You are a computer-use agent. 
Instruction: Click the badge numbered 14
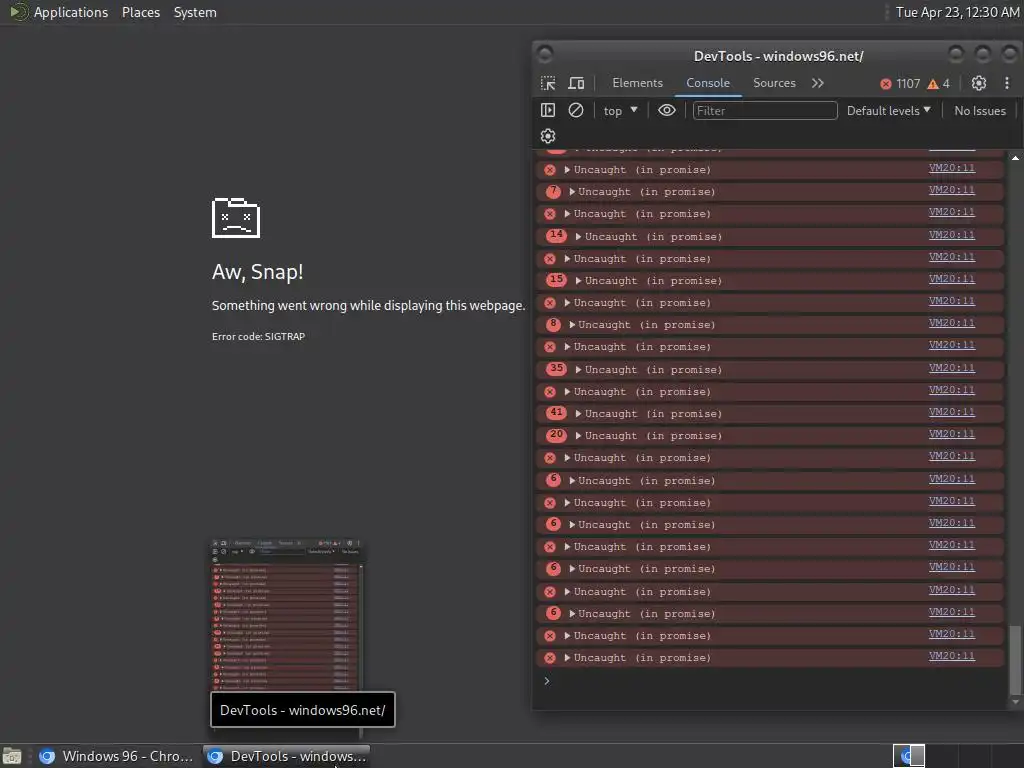[556, 234]
